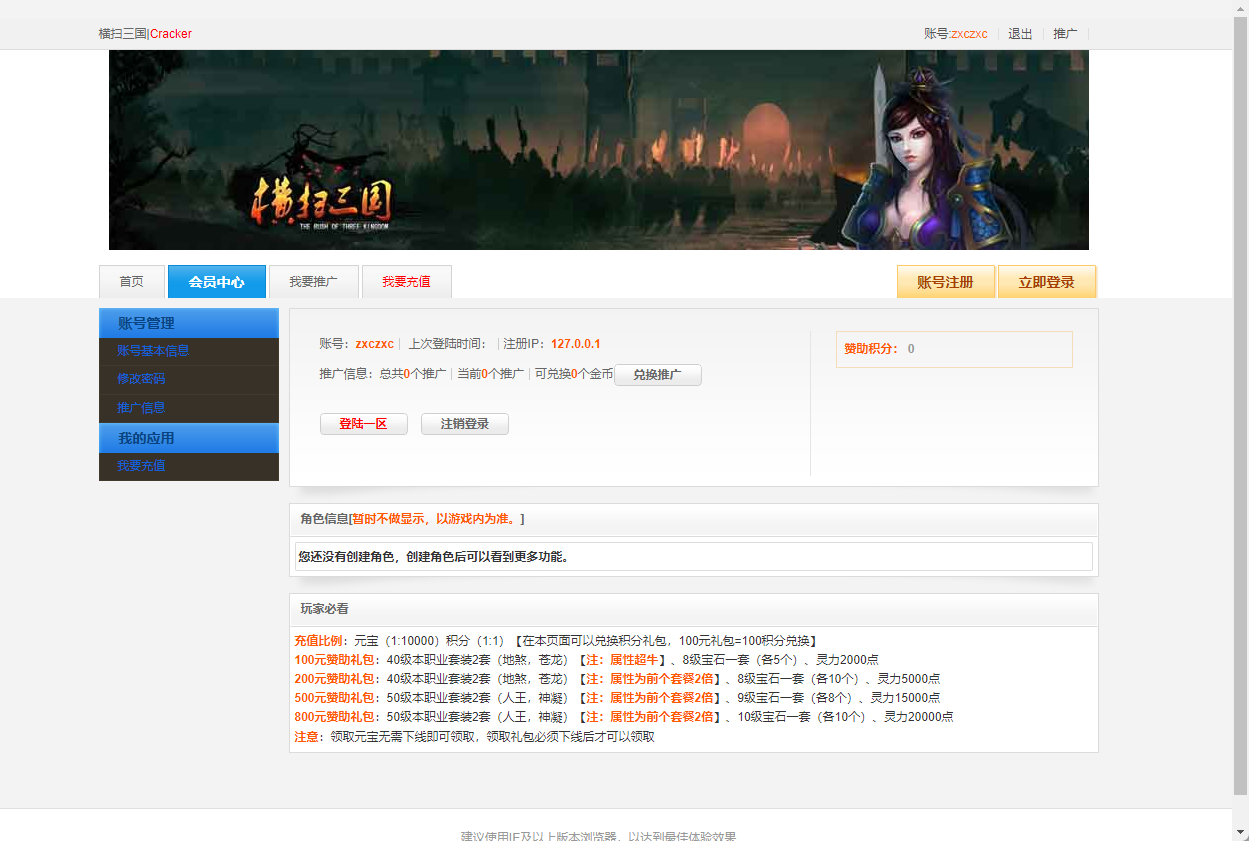1249x841 pixels.
Task: Click the 登陆一区 button
Action: [363, 424]
